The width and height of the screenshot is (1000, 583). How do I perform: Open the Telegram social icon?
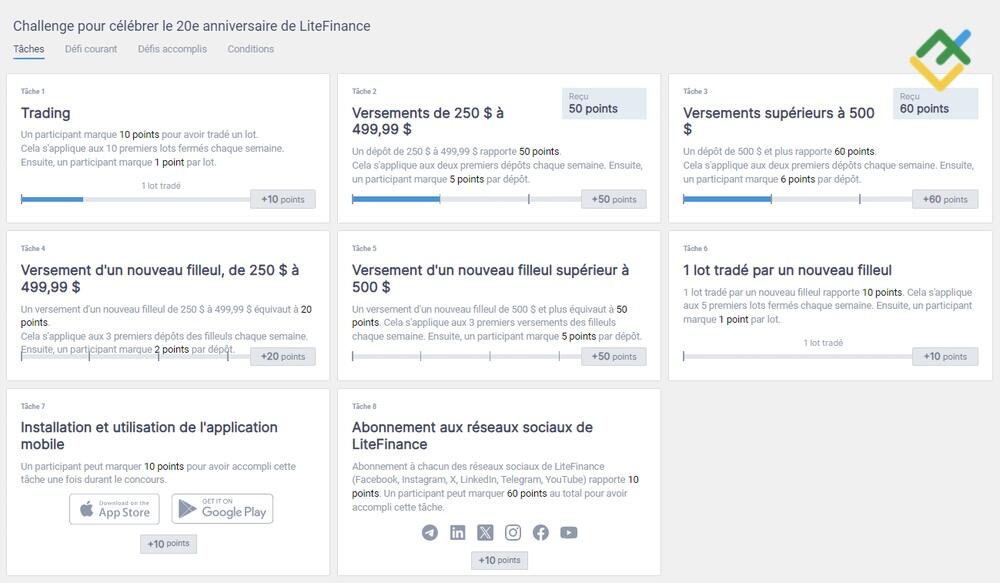pyautogui.click(x=430, y=533)
